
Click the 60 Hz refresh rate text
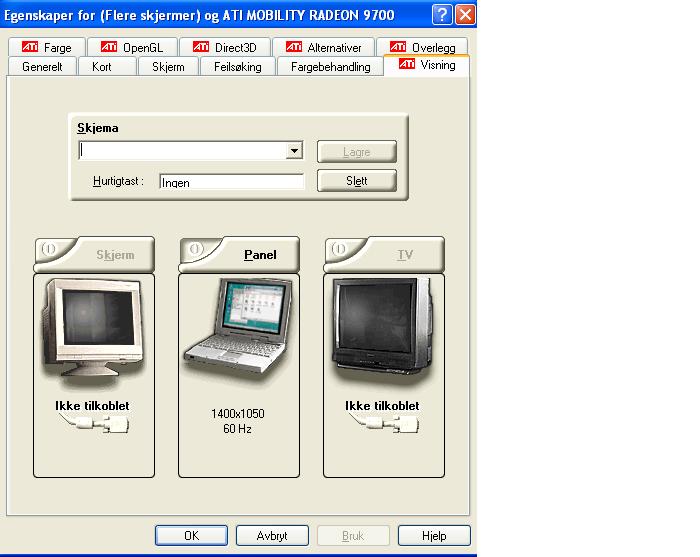[238, 429]
